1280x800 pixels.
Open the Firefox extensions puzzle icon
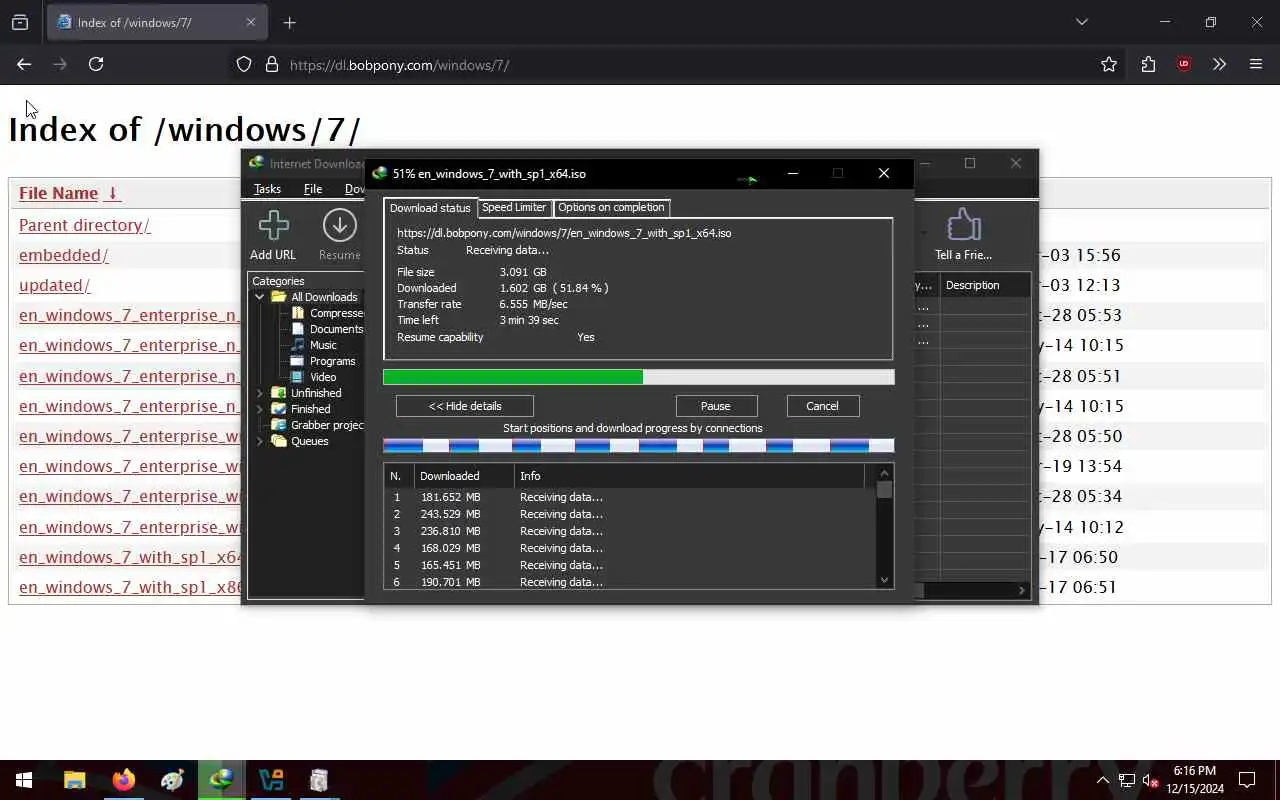point(1148,64)
